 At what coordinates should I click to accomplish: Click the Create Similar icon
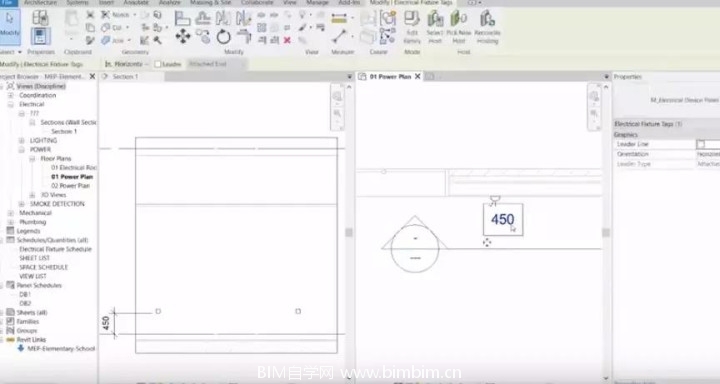388,18
